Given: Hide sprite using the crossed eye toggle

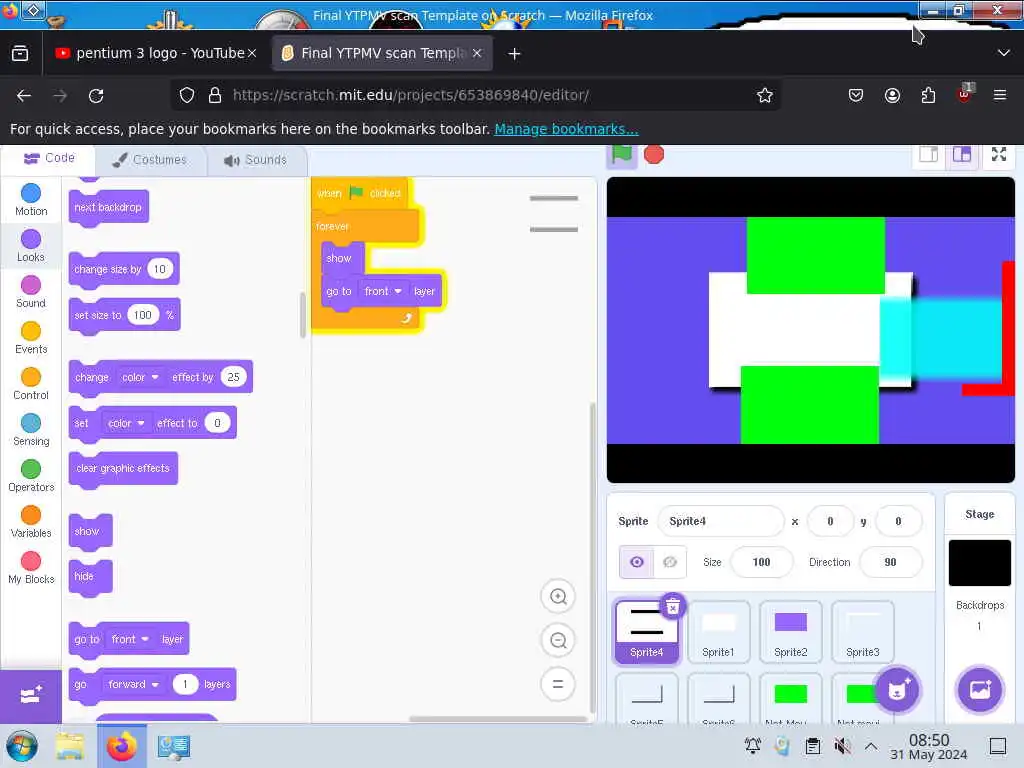Looking at the screenshot, I should click(670, 562).
